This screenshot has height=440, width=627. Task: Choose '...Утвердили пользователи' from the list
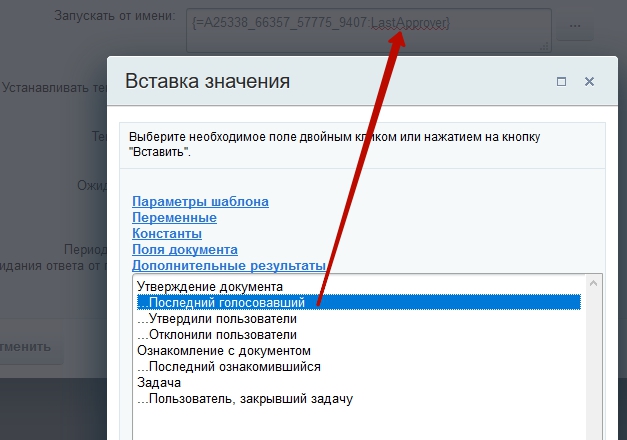[216, 319]
